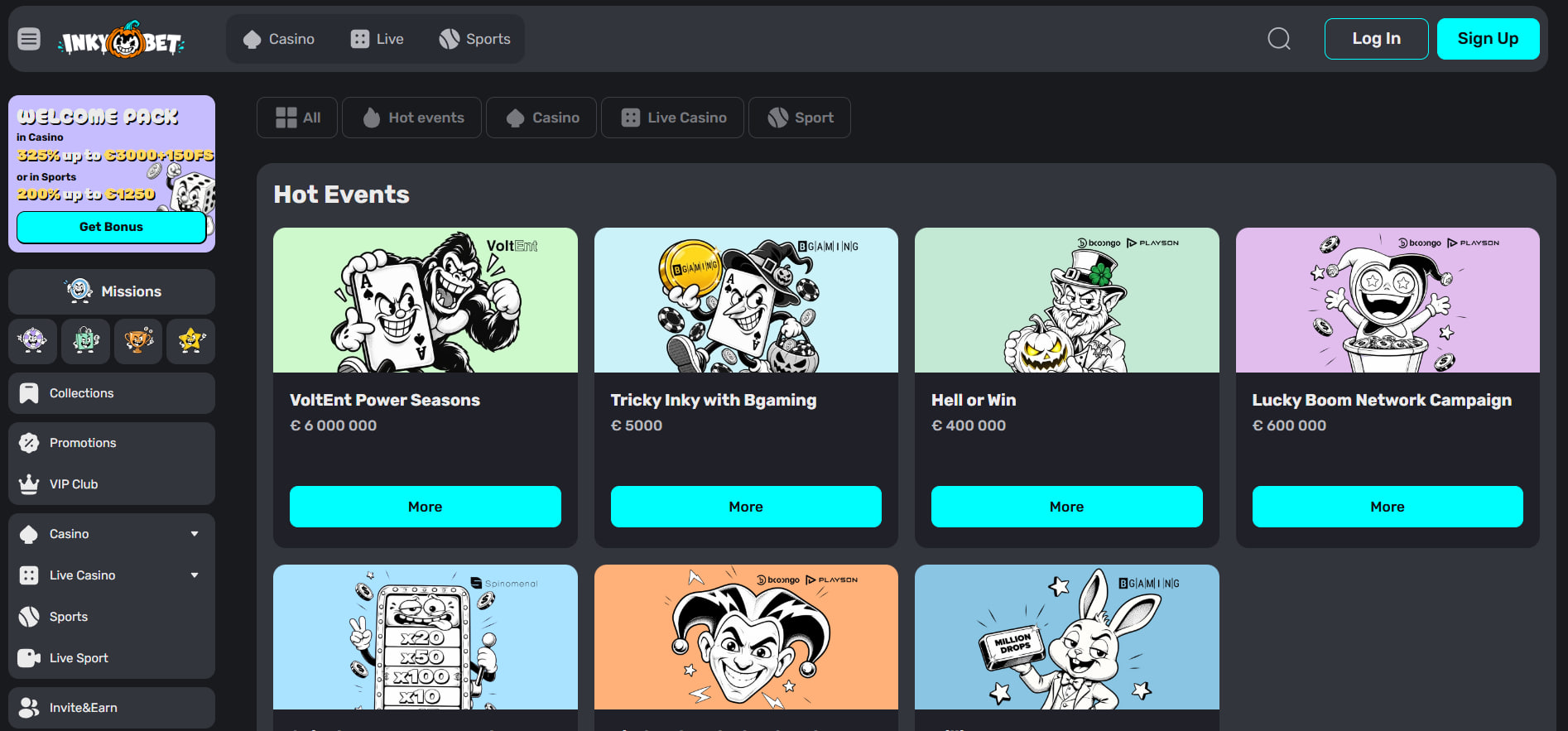Screen dimensions: 1568x731
Task: Open the Million Drops rabbit image
Action: click(1067, 637)
